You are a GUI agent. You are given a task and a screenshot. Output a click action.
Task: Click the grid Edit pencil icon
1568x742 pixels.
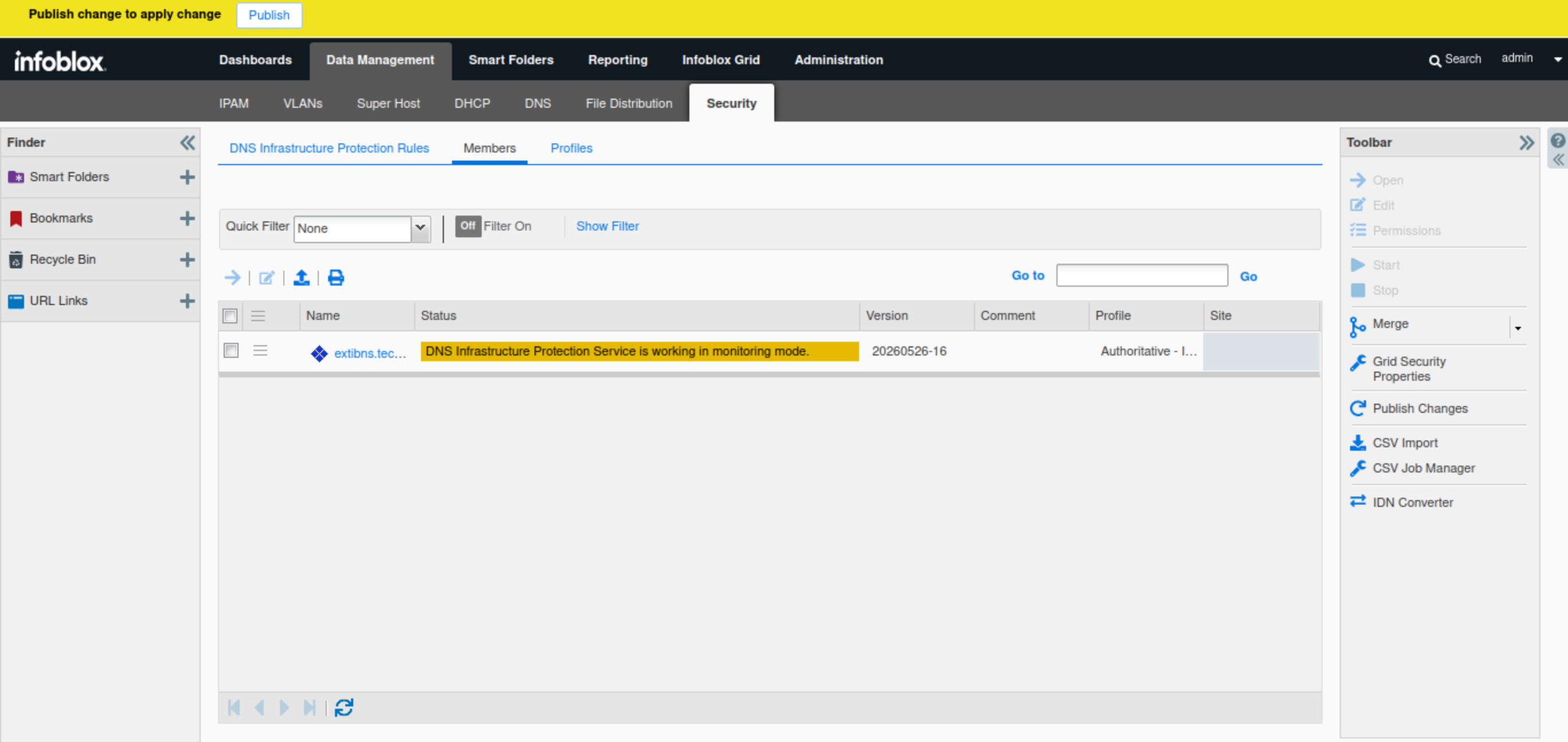pyautogui.click(x=267, y=278)
